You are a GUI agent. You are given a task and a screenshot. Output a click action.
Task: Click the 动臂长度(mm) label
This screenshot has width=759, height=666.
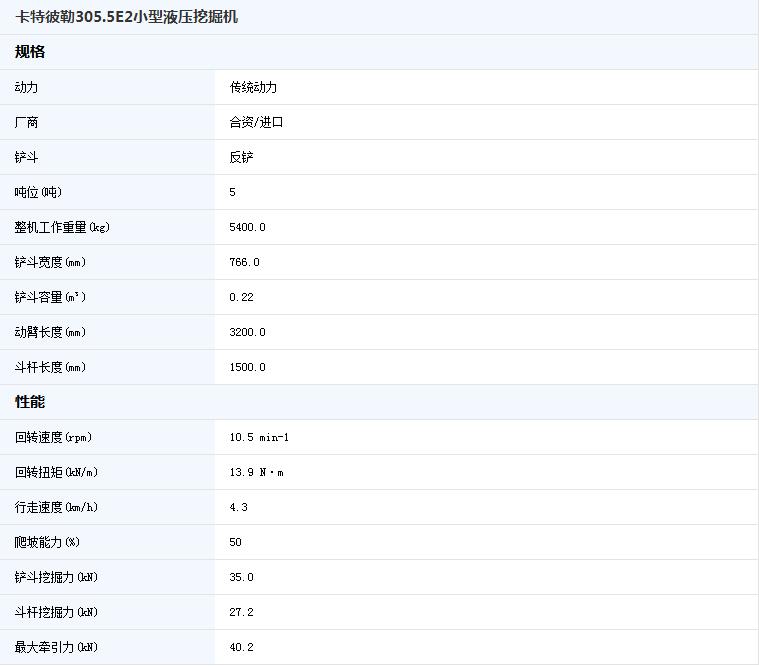click(x=50, y=332)
